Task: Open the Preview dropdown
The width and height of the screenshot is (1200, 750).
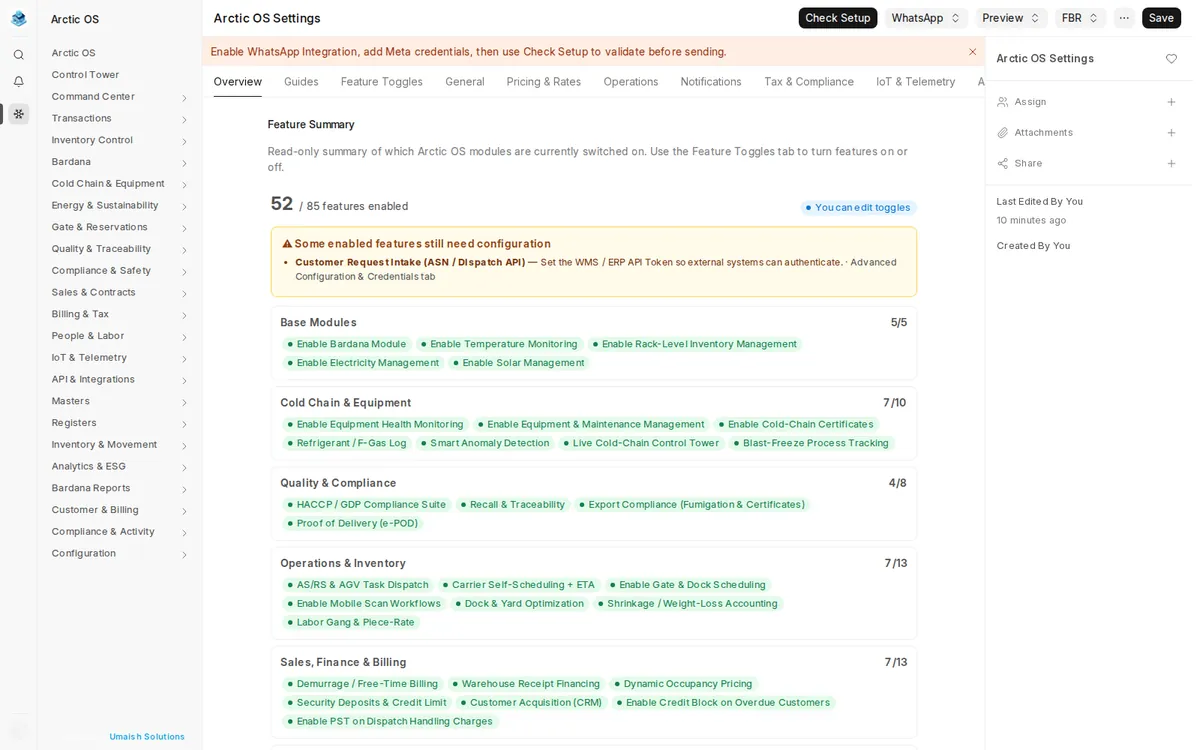Action: 1011,18
